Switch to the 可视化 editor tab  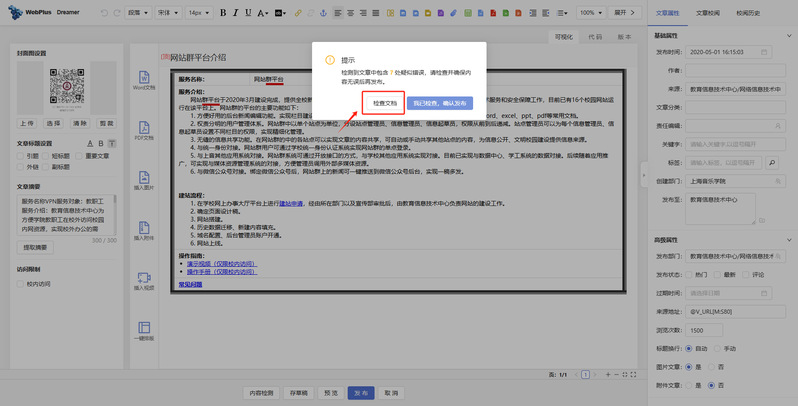click(x=564, y=37)
